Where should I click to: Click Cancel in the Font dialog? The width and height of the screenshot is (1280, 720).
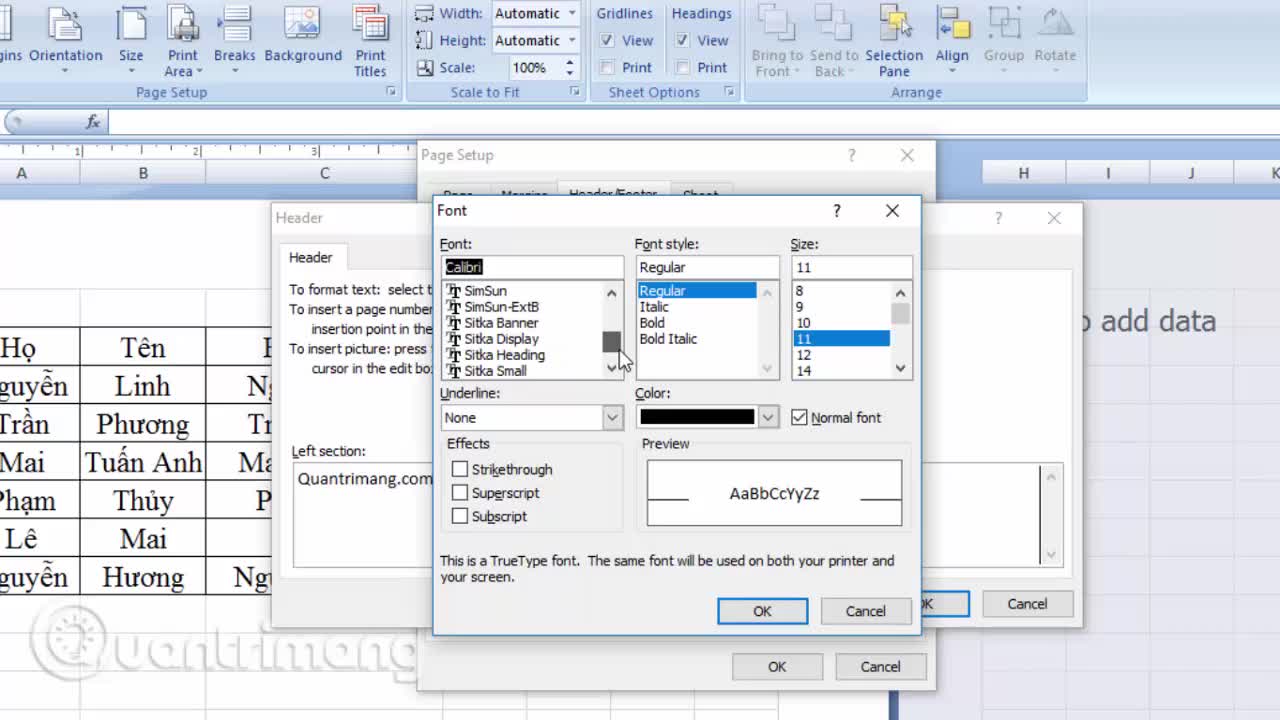(x=865, y=611)
